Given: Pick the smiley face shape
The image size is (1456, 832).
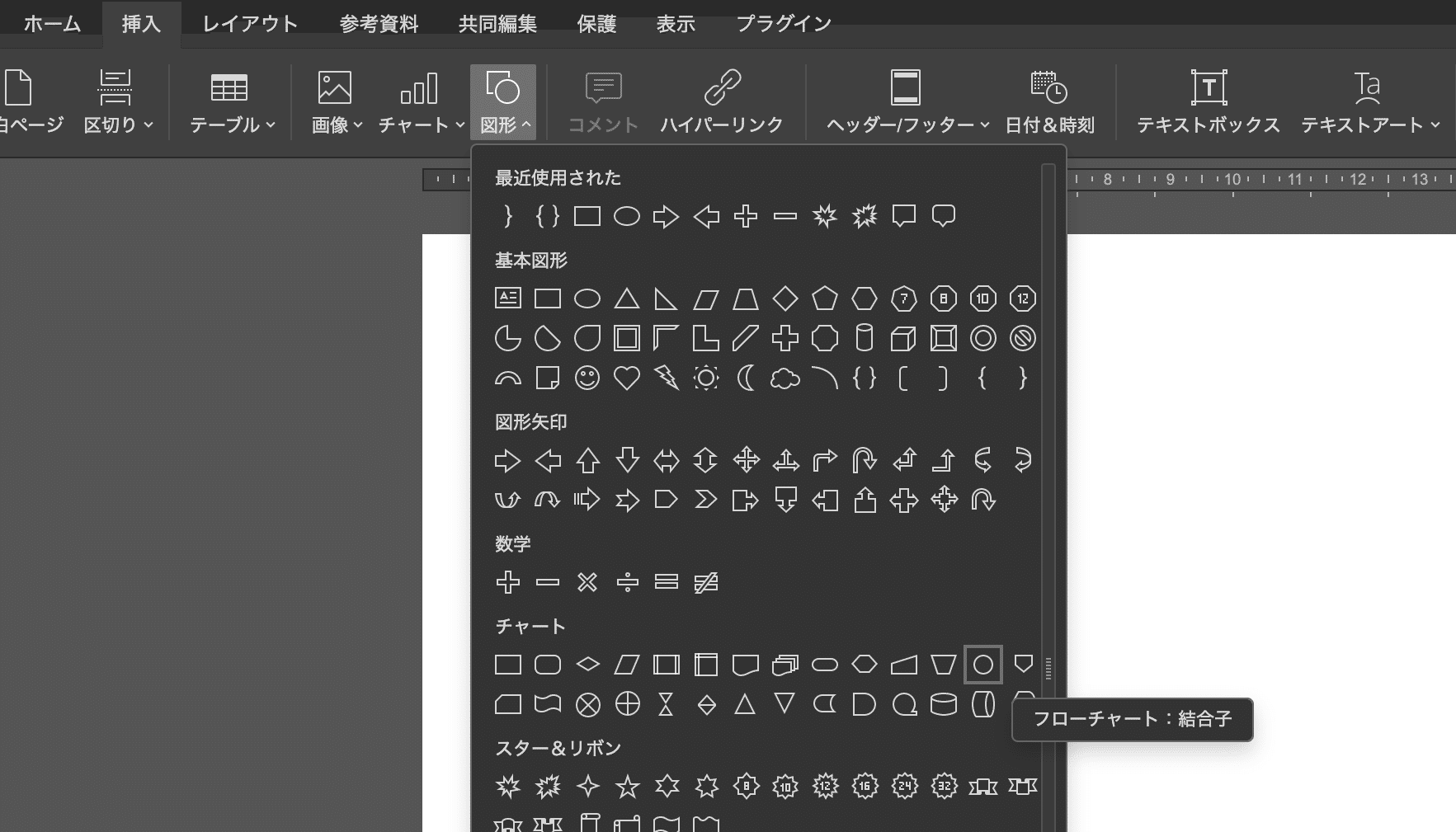Looking at the screenshot, I should click(x=587, y=378).
